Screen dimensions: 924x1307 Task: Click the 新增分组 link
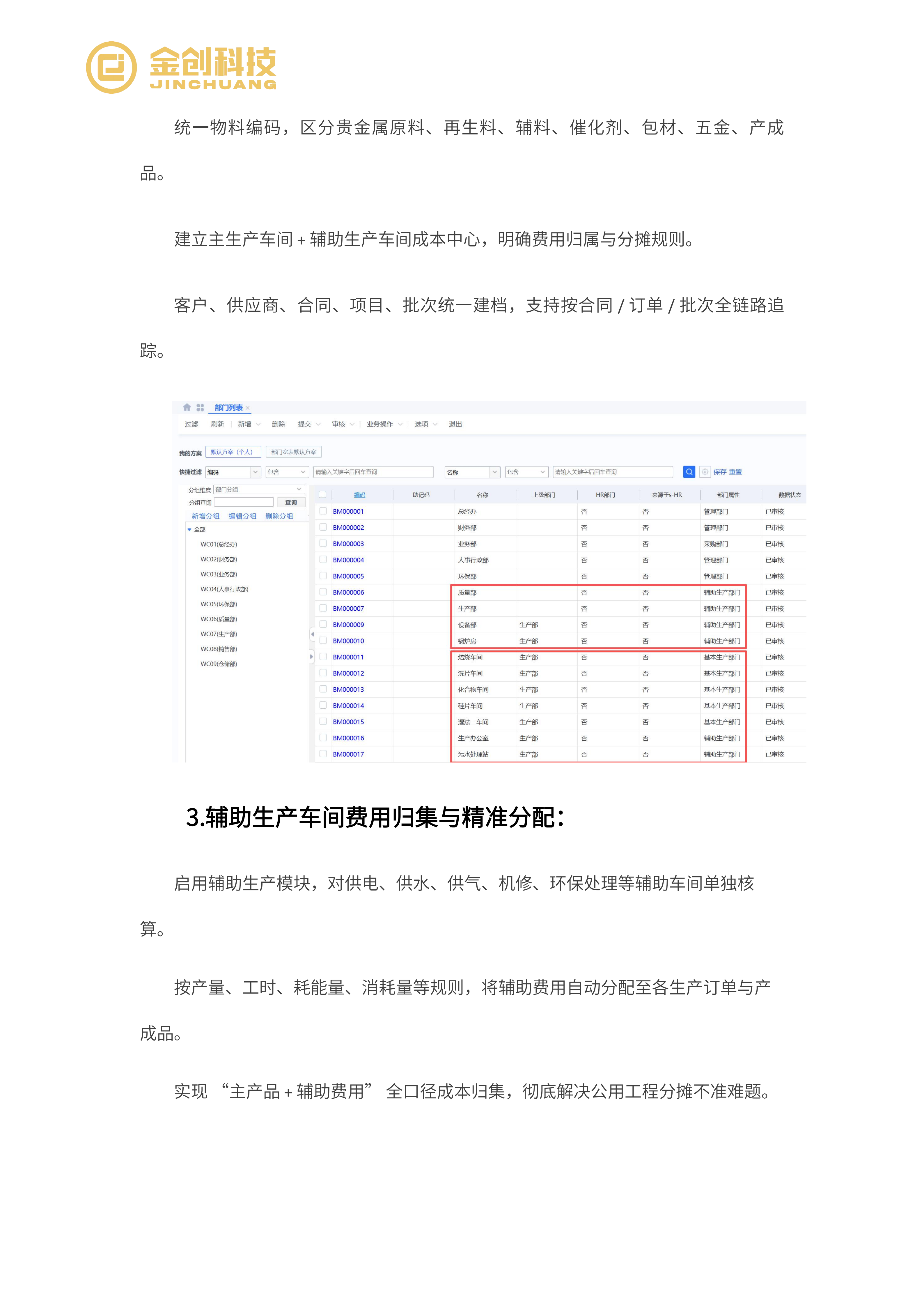click(205, 516)
